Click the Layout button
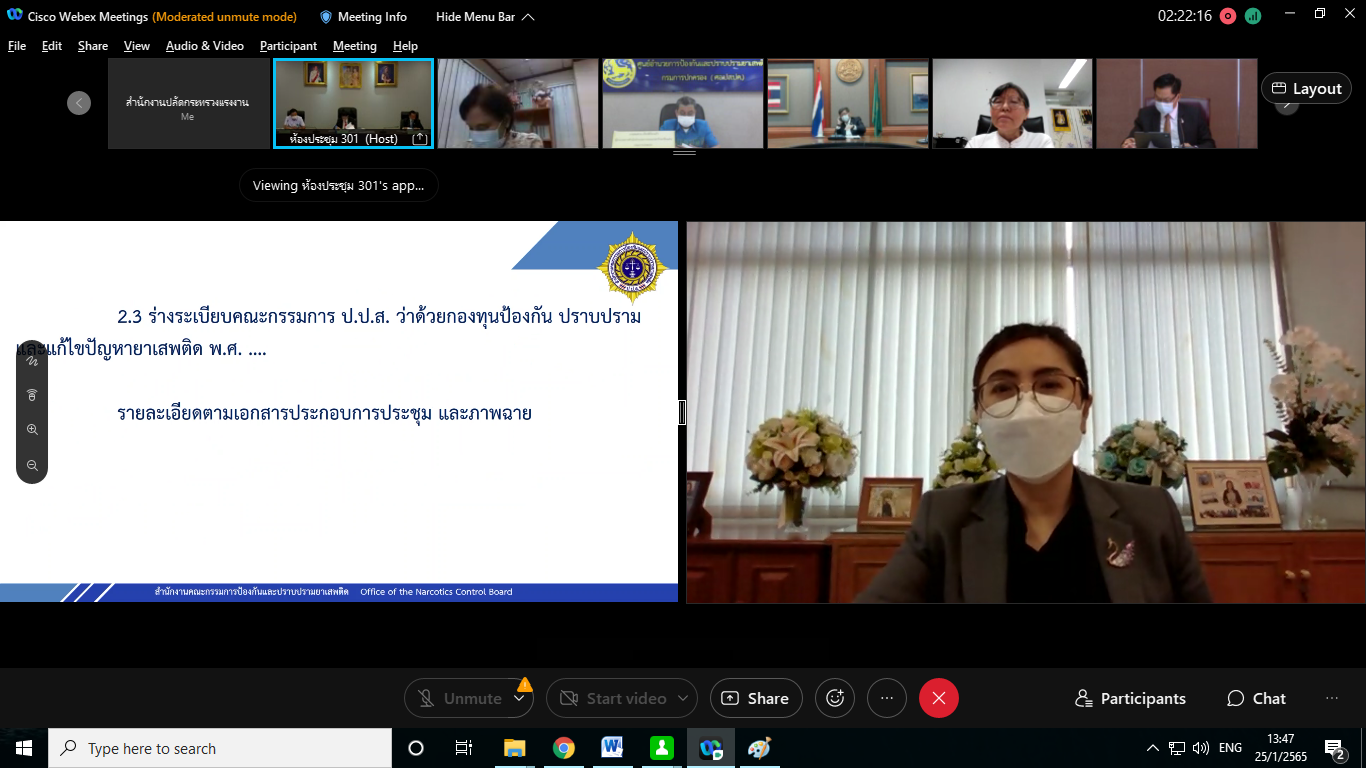The width and height of the screenshot is (1366, 768). coord(1306,88)
